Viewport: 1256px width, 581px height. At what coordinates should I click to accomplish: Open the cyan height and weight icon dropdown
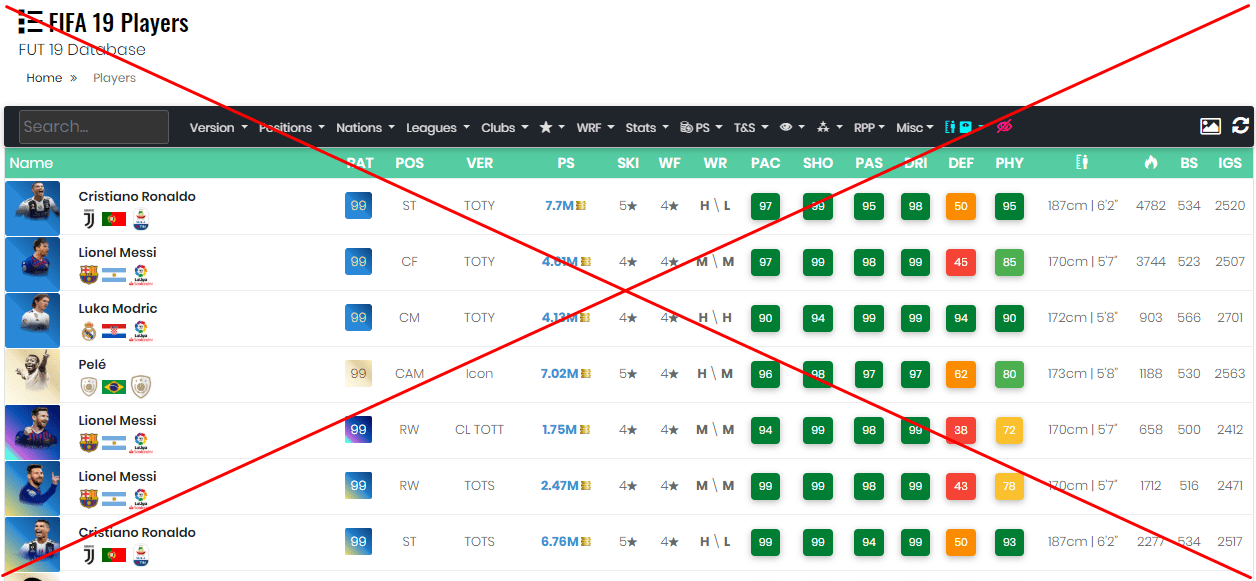click(964, 127)
